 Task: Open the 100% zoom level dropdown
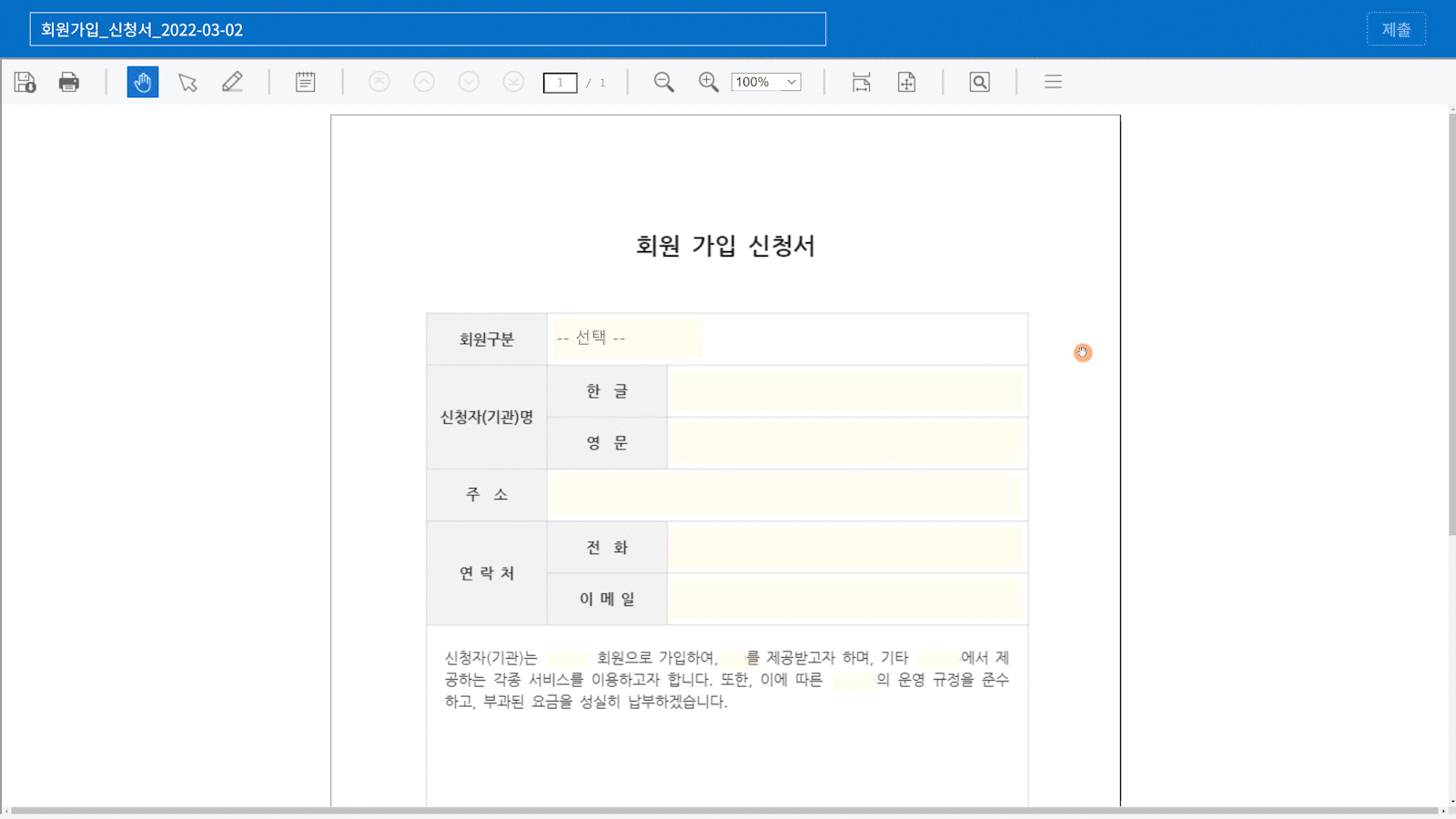[x=766, y=82]
